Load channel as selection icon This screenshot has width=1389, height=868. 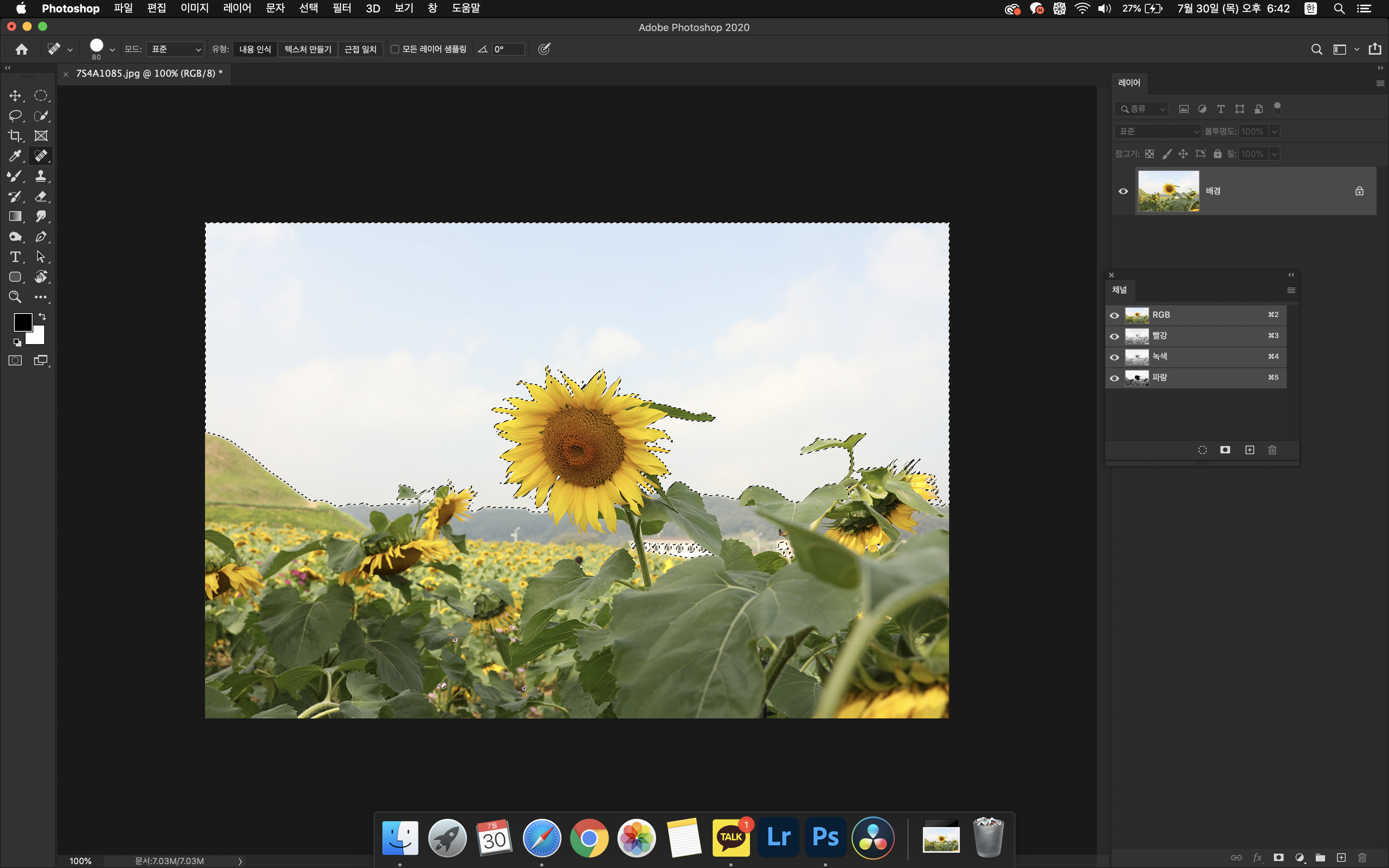tap(1203, 450)
